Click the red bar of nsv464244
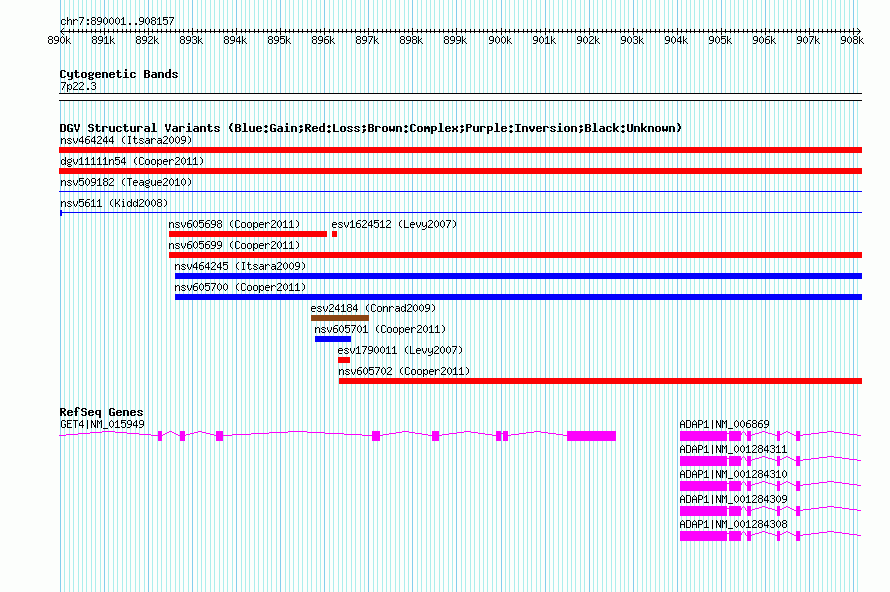The height and width of the screenshot is (592, 890). point(460,150)
